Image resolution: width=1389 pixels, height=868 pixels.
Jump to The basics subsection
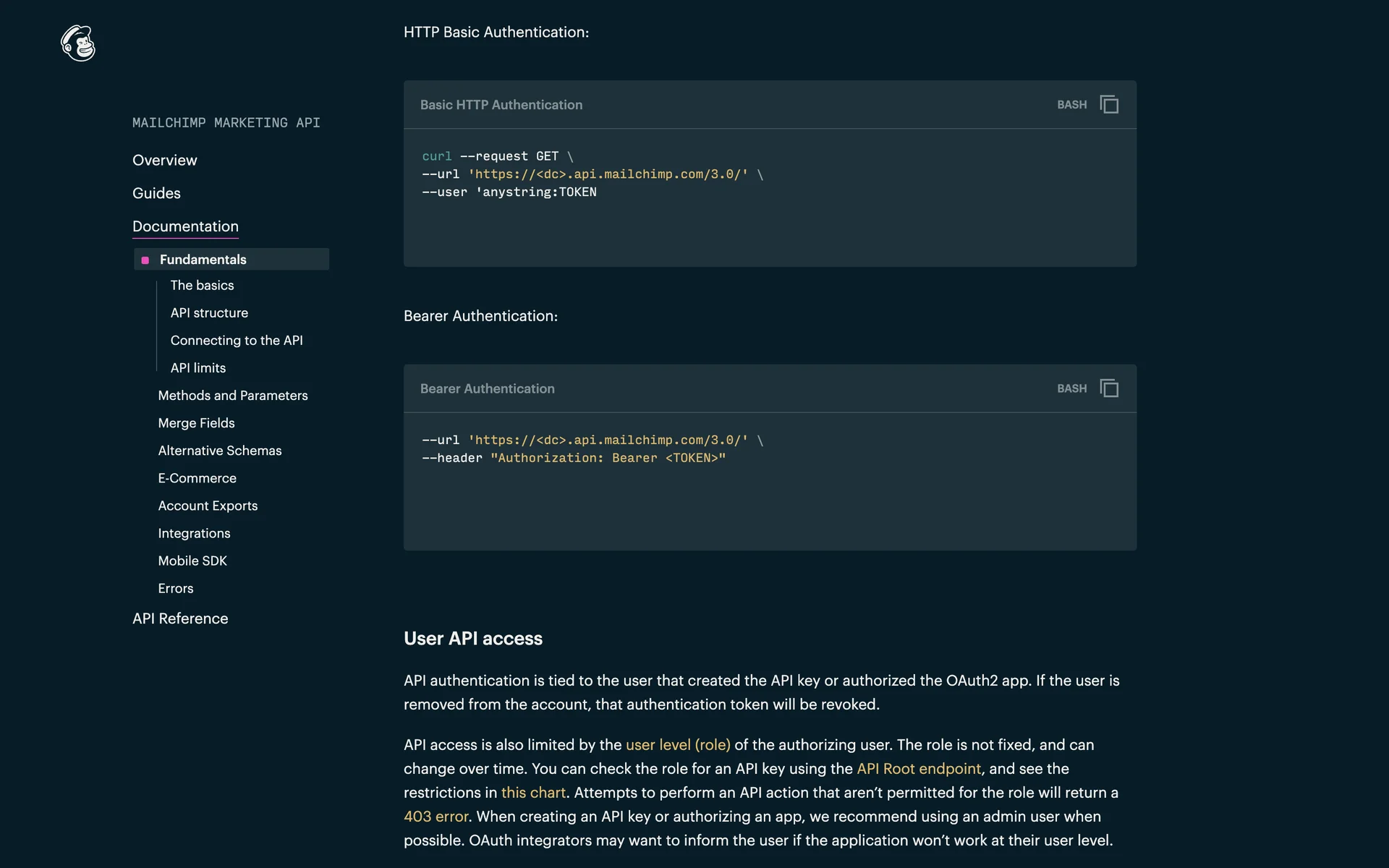[x=202, y=286]
